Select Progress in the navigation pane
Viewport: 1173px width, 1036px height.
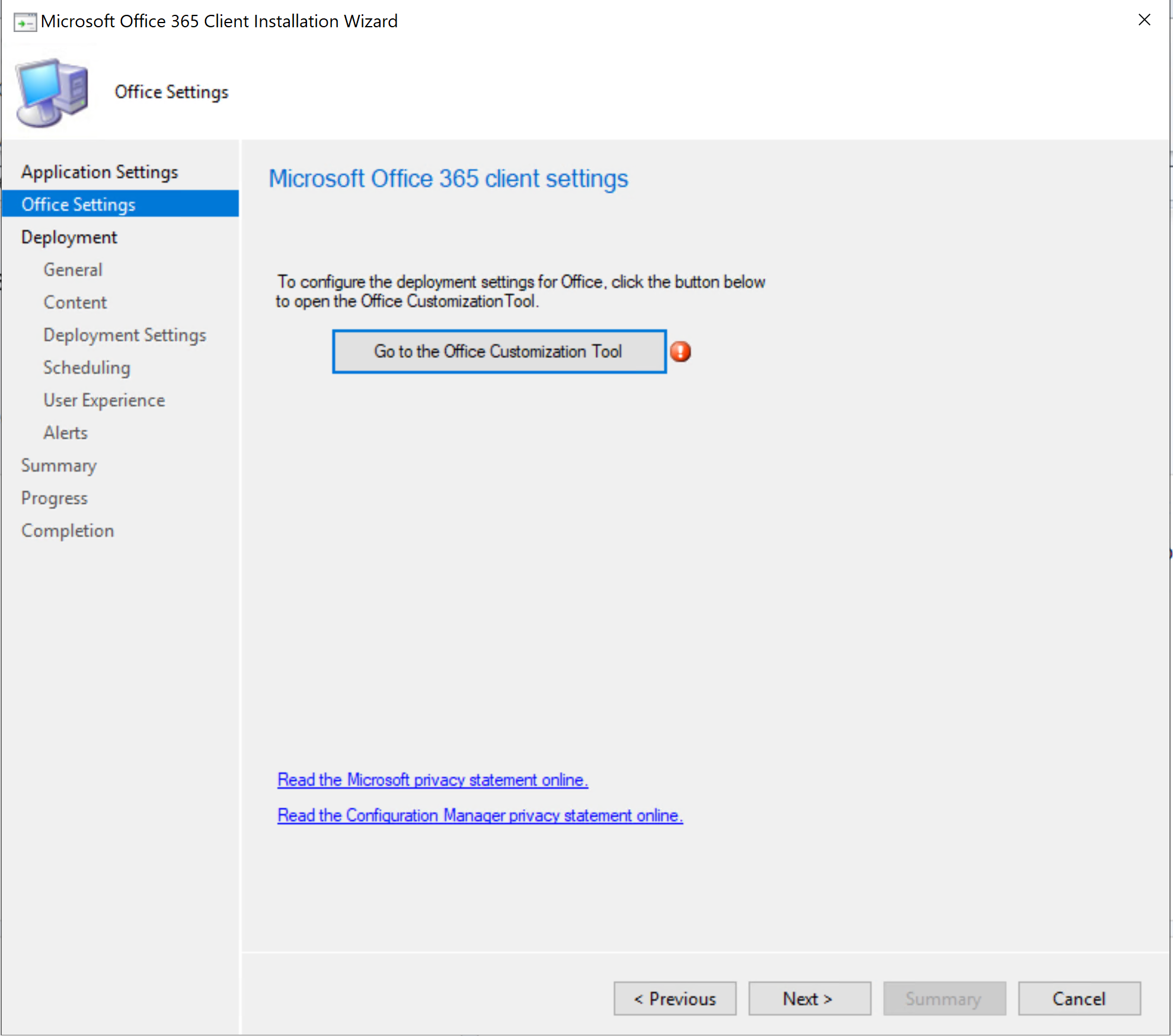(x=54, y=498)
